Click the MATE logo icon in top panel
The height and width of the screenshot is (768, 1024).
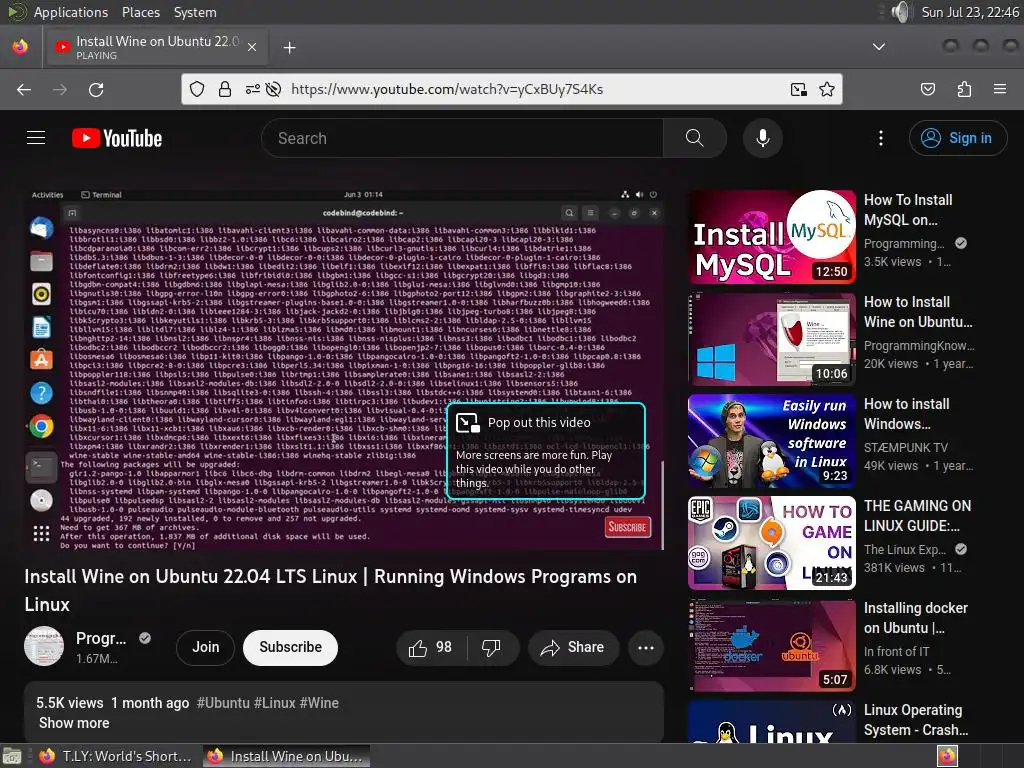click(17, 12)
